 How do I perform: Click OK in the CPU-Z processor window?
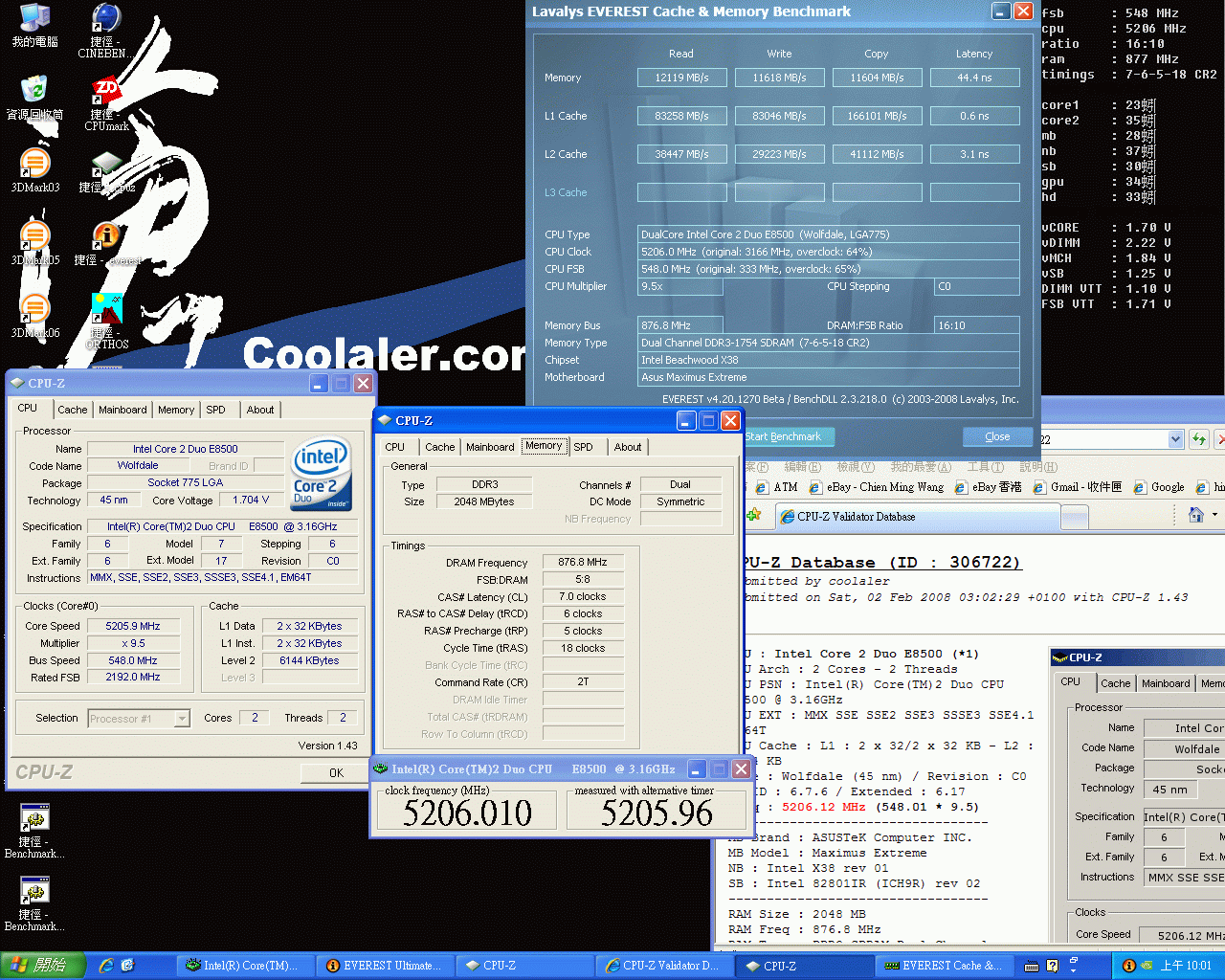pos(336,772)
